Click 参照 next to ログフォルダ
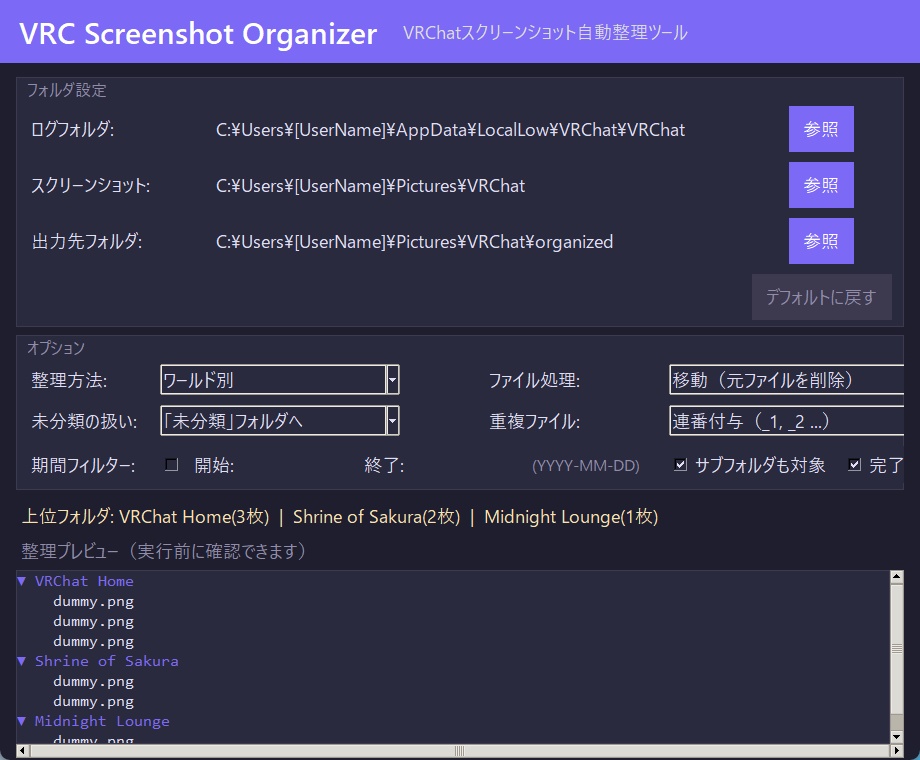The height and width of the screenshot is (760, 920). [x=821, y=129]
